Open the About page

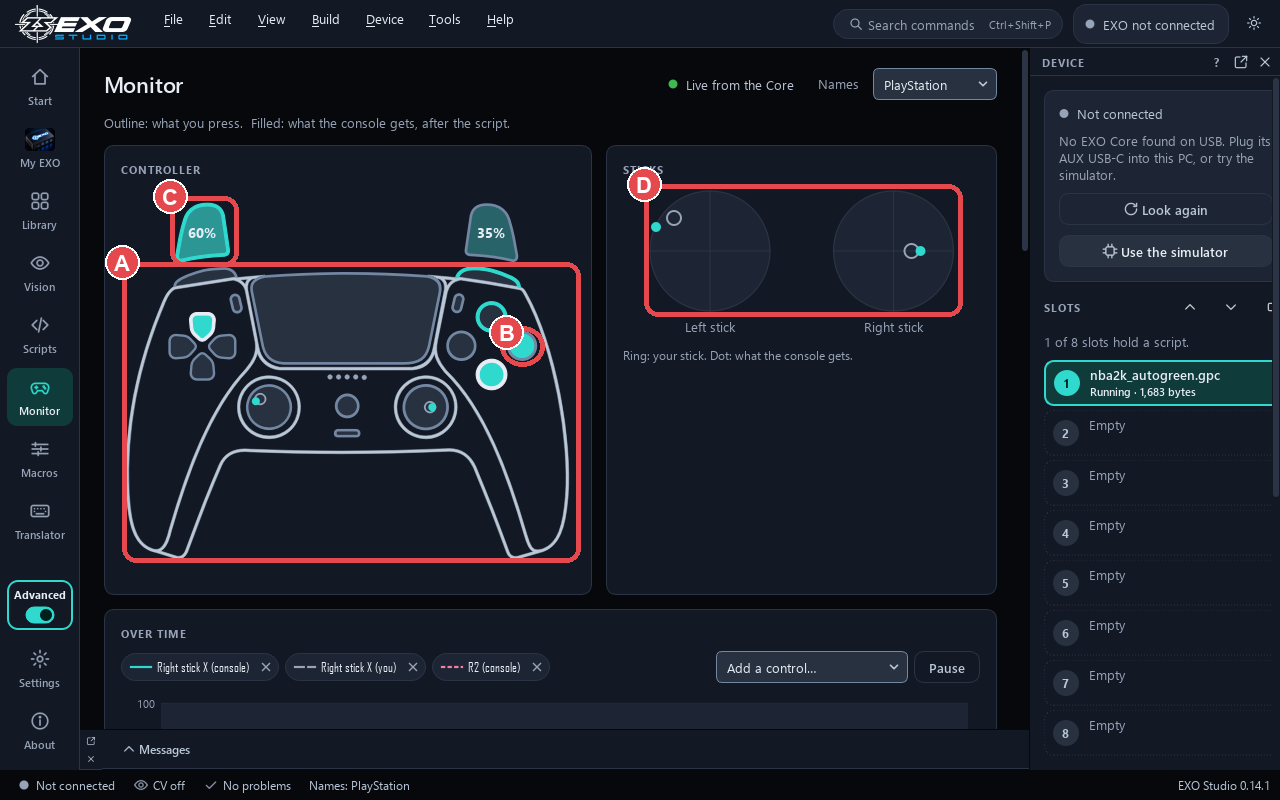click(x=40, y=731)
